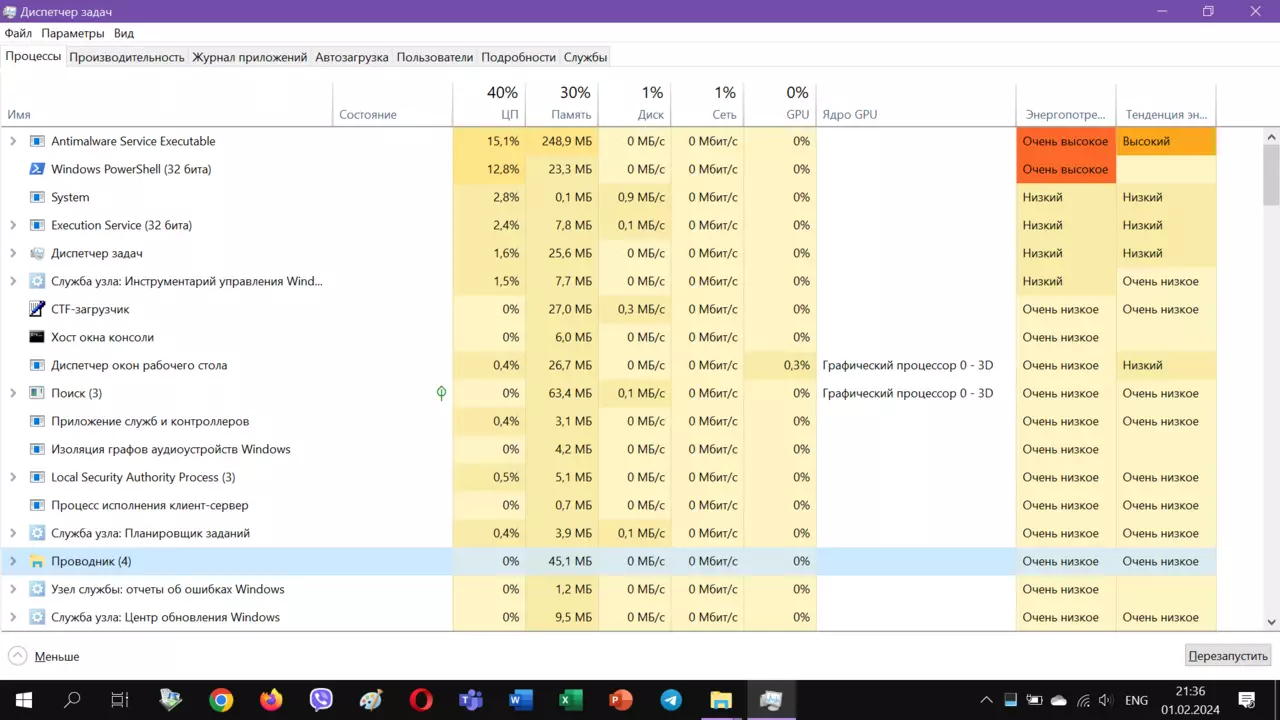
Task: Click the gear icon of Планировщик заданий service
Action: tap(37, 533)
